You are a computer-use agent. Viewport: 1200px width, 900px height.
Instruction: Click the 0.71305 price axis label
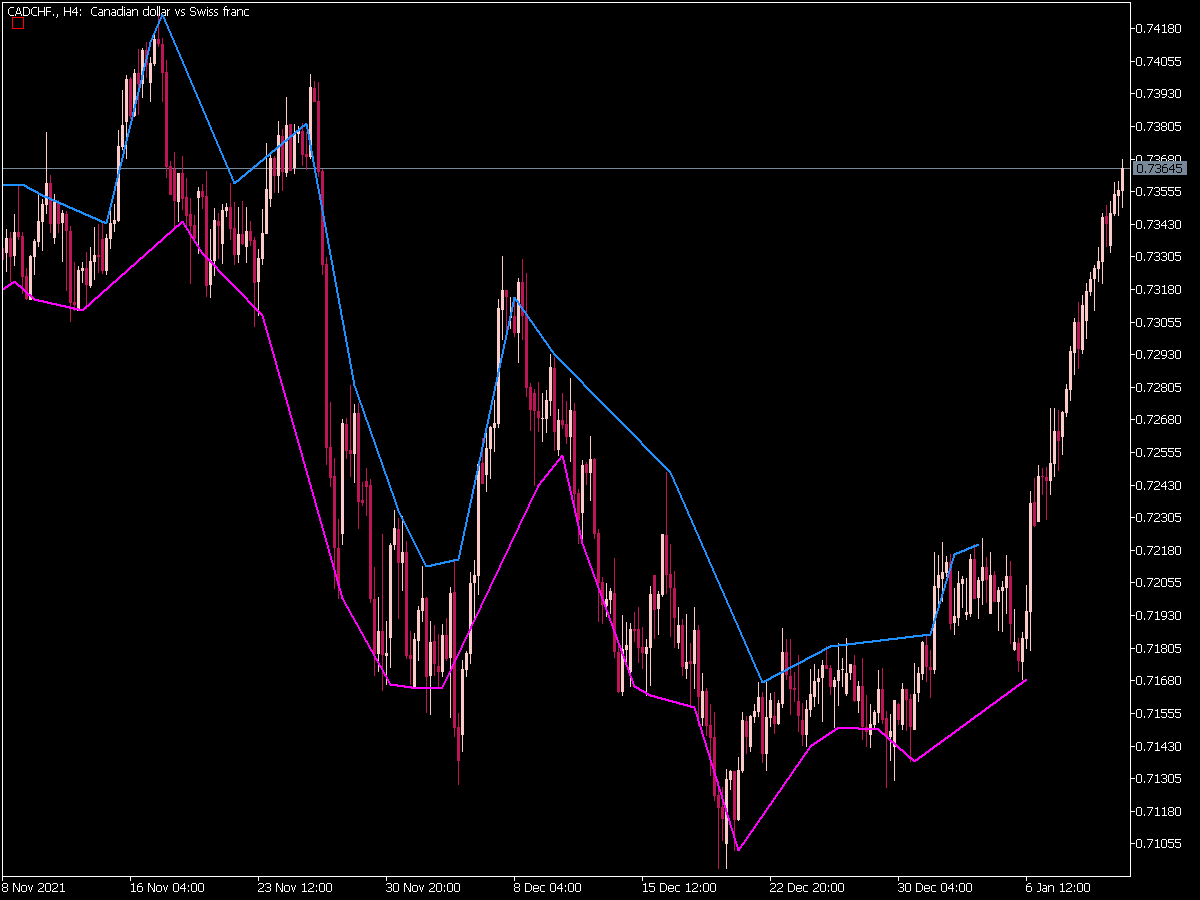(x=1160, y=779)
